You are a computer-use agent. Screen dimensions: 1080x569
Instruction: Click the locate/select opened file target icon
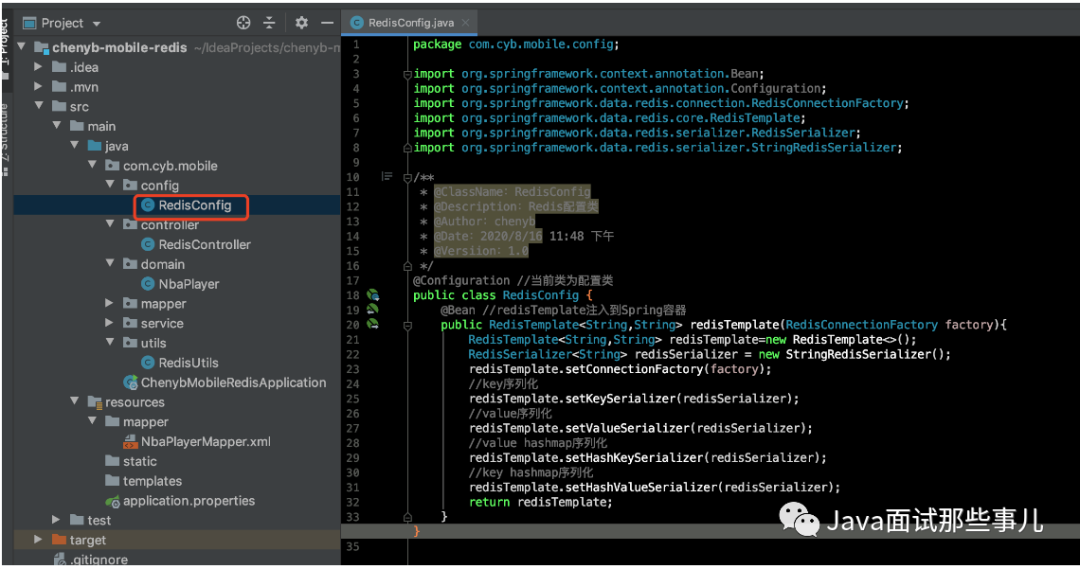(x=243, y=23)
